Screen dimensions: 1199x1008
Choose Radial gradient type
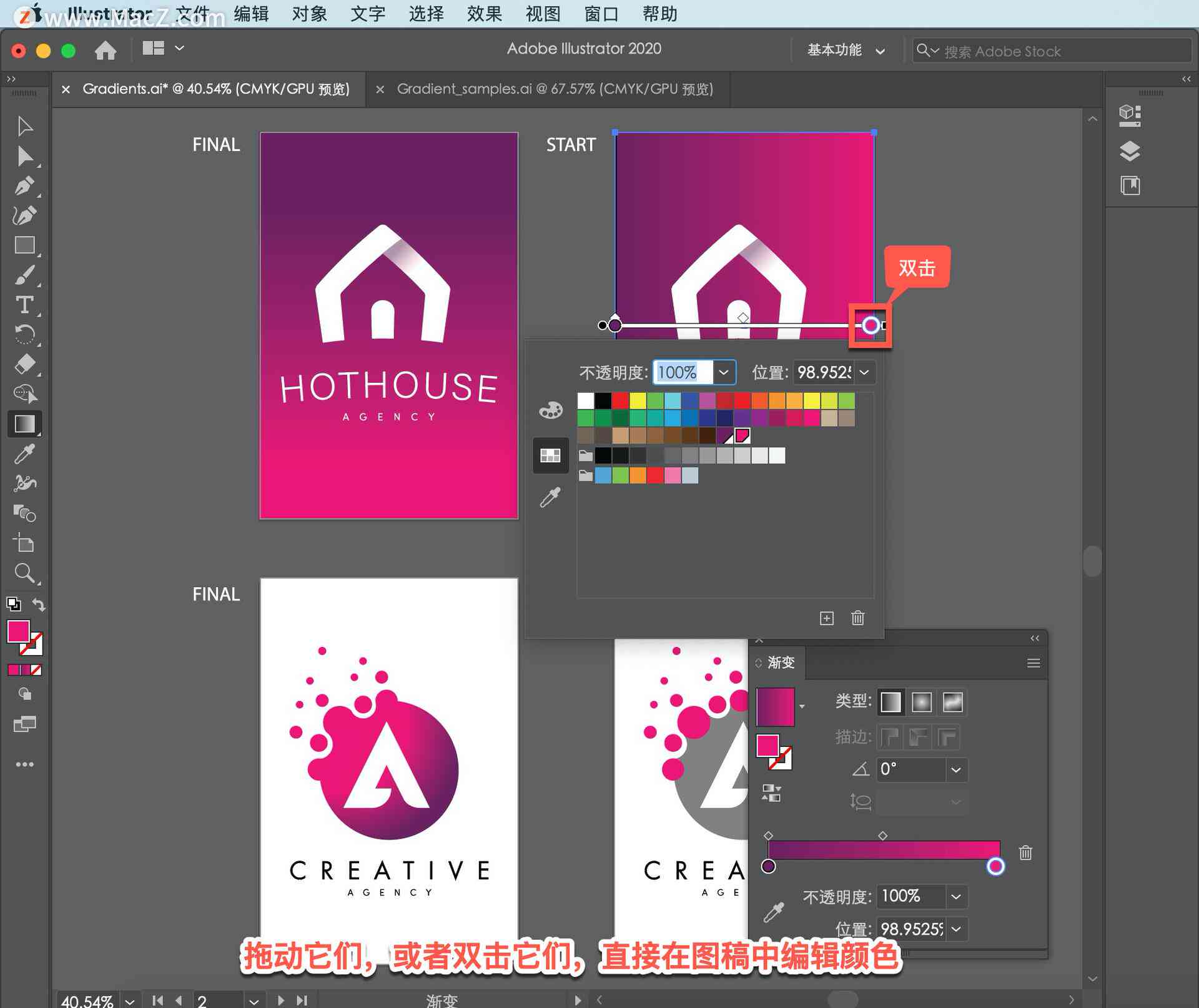point(922,702)
